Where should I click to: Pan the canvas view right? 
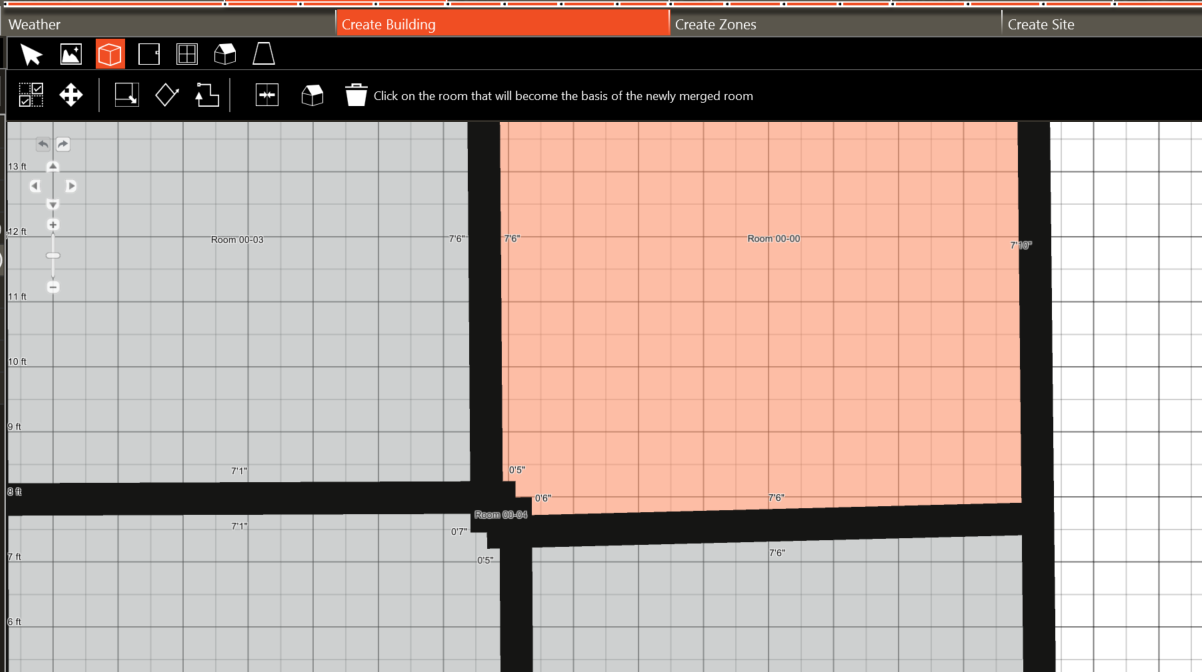(71, 186)
